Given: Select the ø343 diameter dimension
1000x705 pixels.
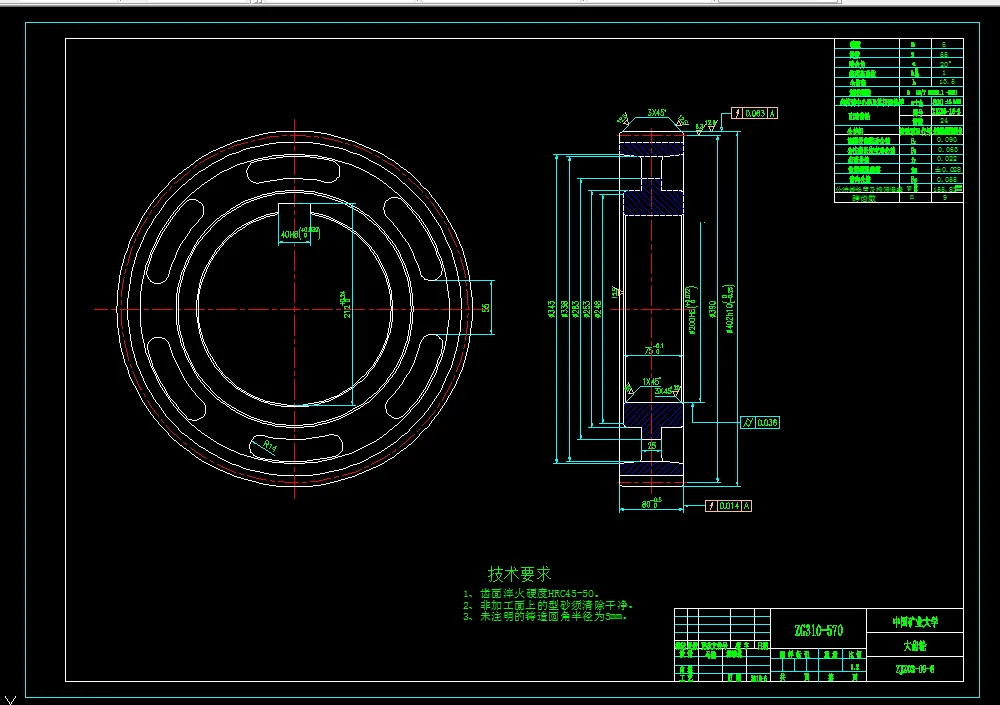Looking at the screenshot, I should 552,310.
